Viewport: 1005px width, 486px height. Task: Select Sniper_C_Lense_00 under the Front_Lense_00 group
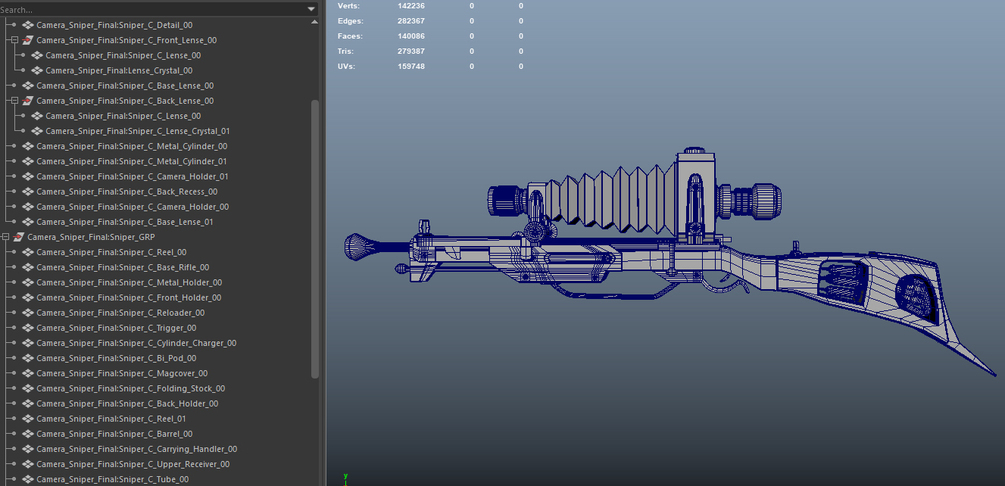pos(123,56)
